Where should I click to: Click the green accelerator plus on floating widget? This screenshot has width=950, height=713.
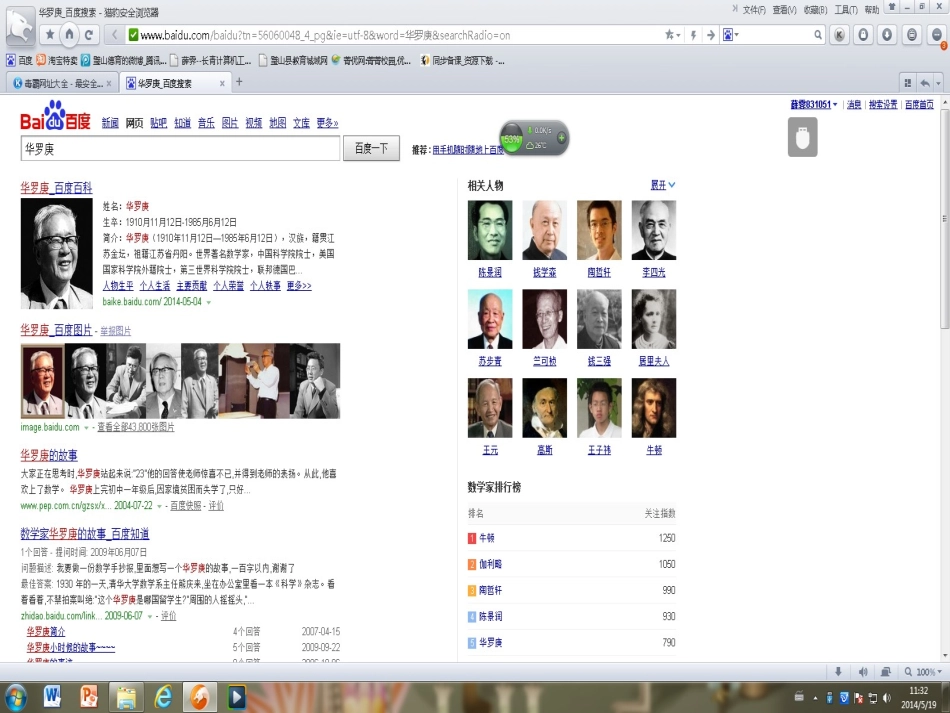(x=561, y=138)
